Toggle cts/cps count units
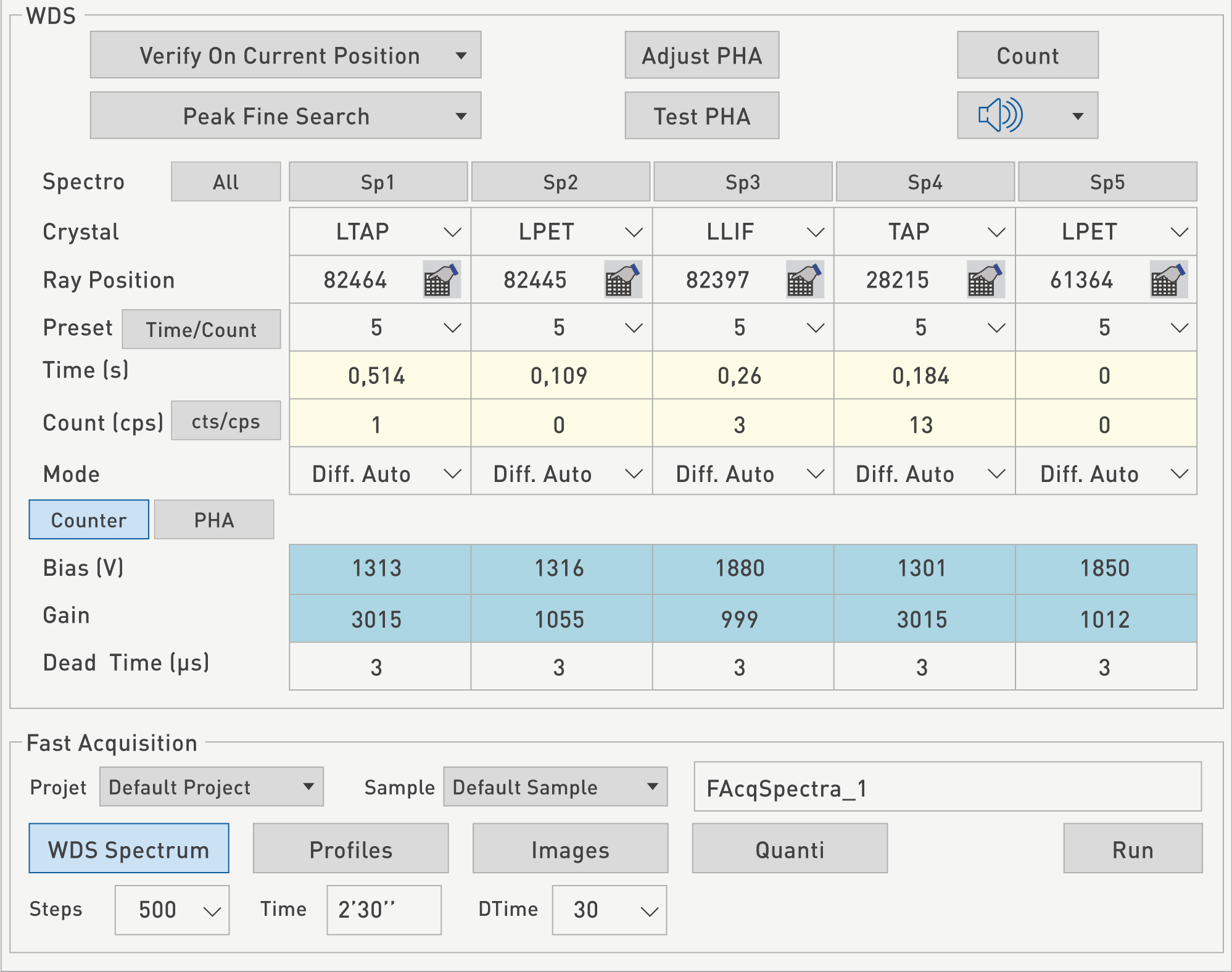This screenshot has width=1232, height=972. point(226,421)
